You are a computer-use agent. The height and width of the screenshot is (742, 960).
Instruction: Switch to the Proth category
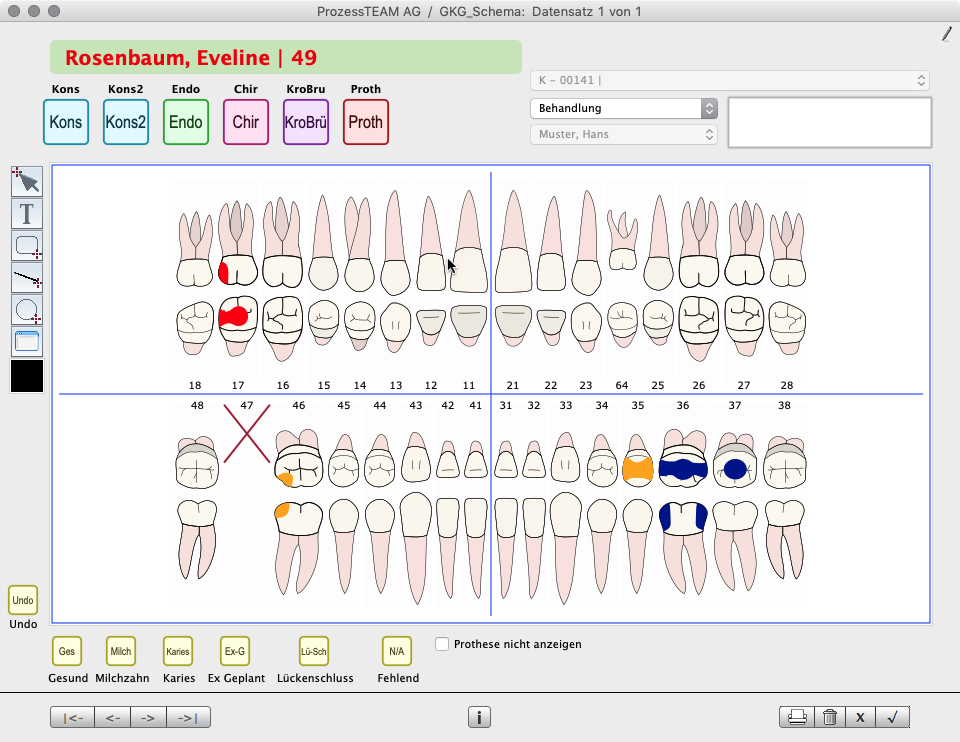365,122
